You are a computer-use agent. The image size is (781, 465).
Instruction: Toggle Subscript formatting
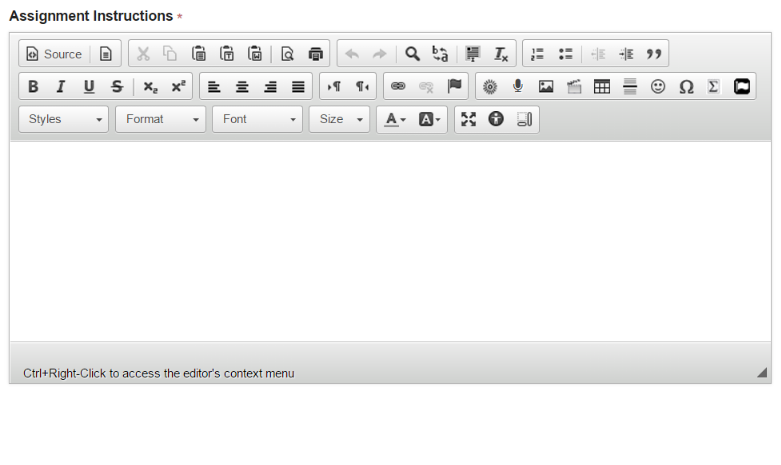(150, 87)
